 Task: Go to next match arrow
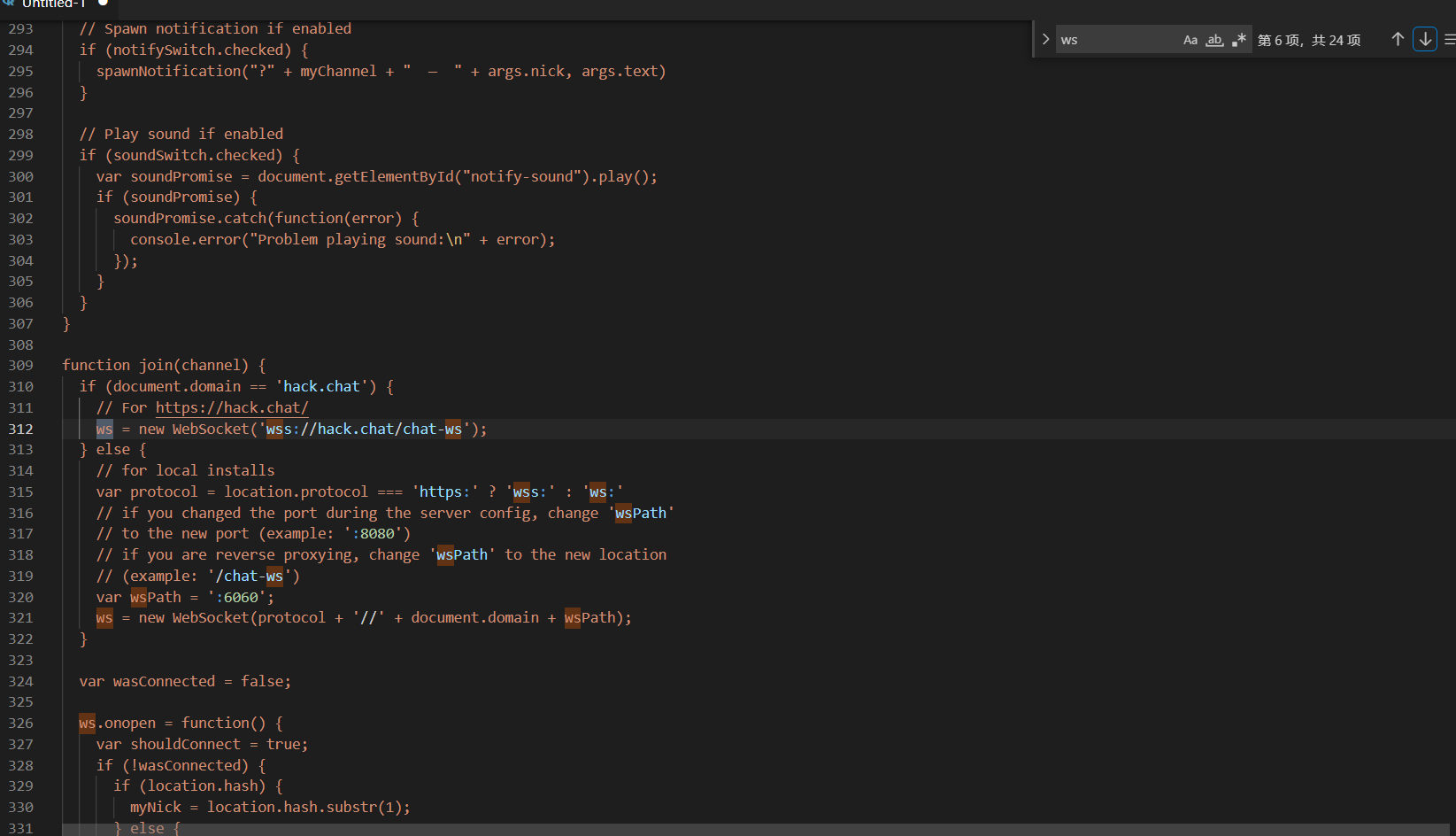pos(1425,40)
